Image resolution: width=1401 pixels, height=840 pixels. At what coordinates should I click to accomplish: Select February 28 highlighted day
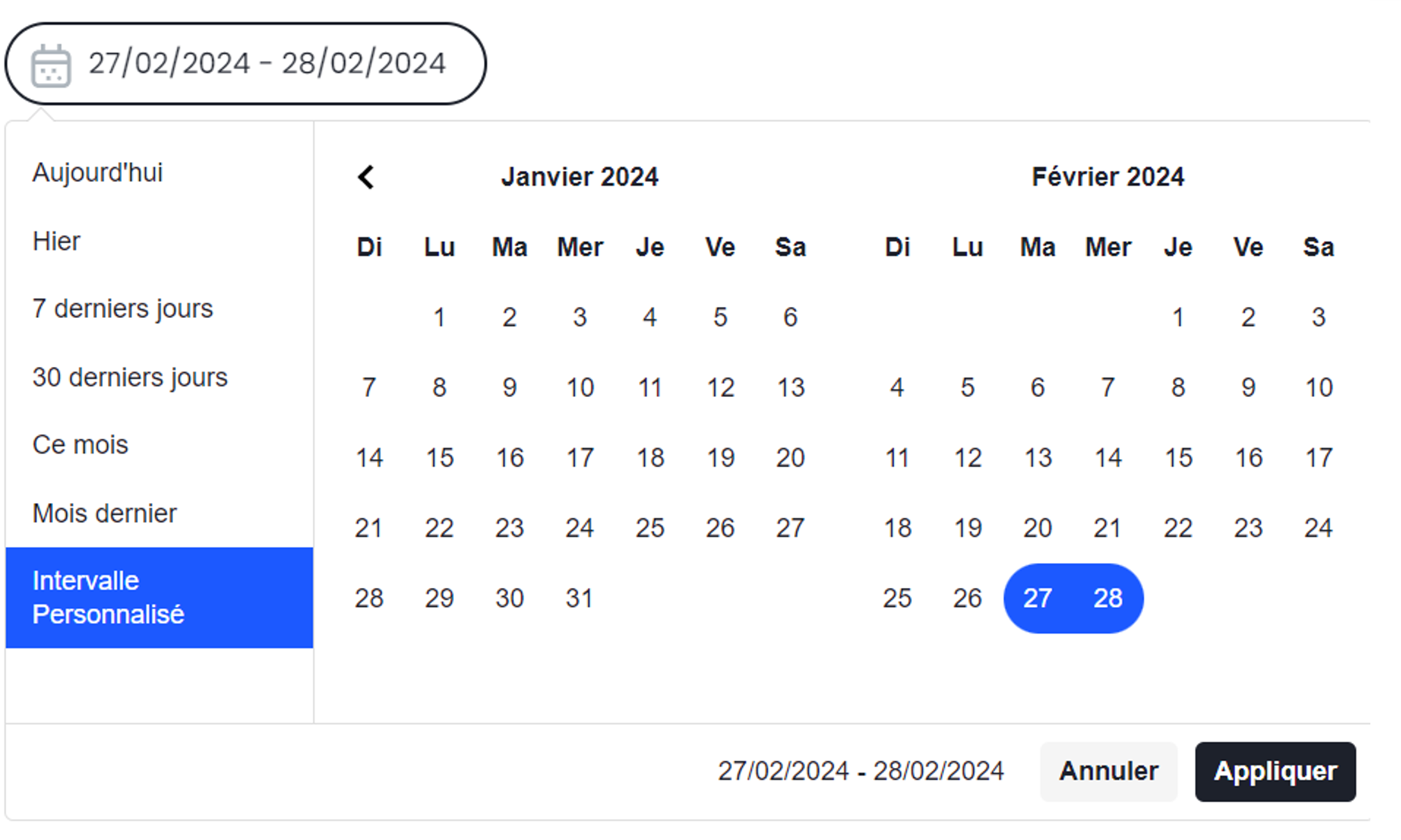click(1108, 598)
